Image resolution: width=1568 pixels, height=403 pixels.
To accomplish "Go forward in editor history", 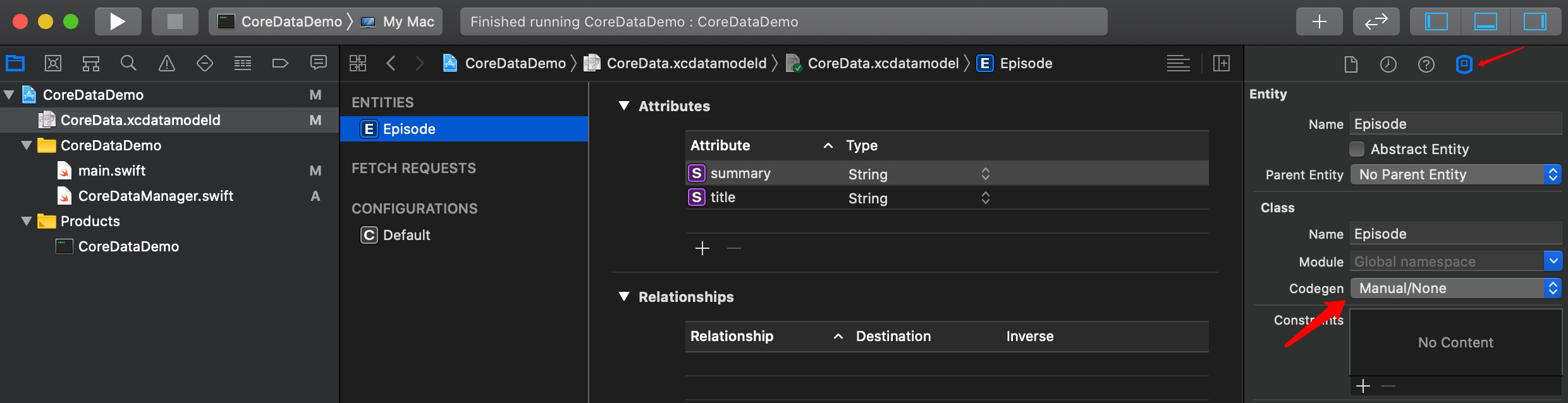I will pyautogui.click(x=419, y=63).
